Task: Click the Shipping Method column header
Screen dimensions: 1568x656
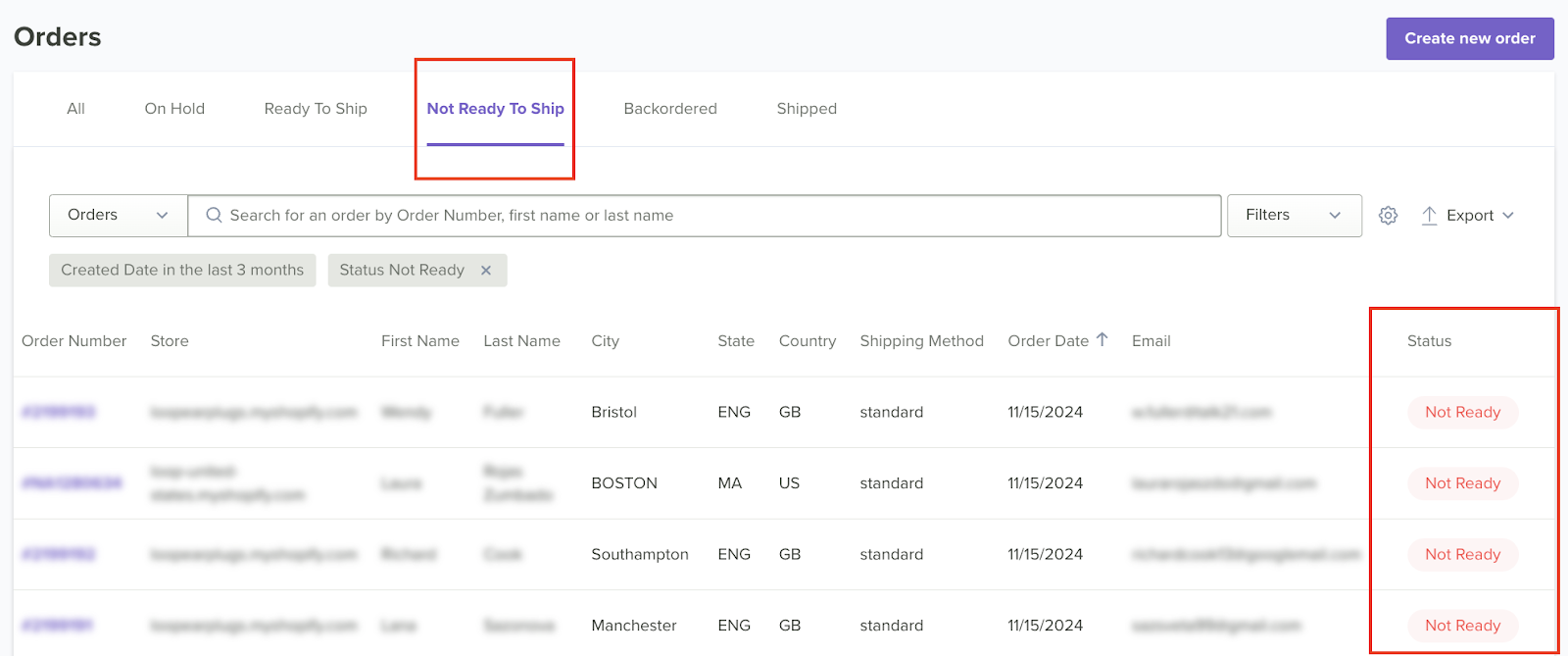Action: pos(922,341)
